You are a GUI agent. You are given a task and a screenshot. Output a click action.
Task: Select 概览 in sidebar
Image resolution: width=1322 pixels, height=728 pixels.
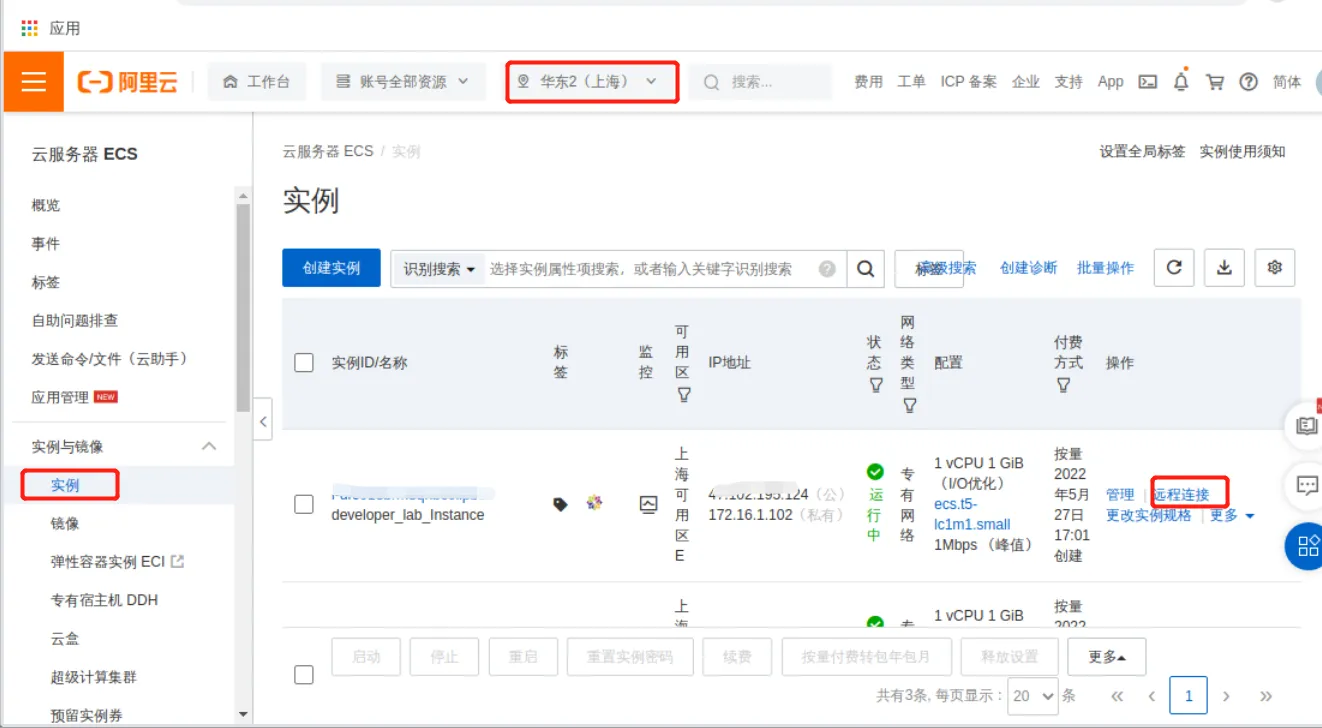(x=46, y=205)
